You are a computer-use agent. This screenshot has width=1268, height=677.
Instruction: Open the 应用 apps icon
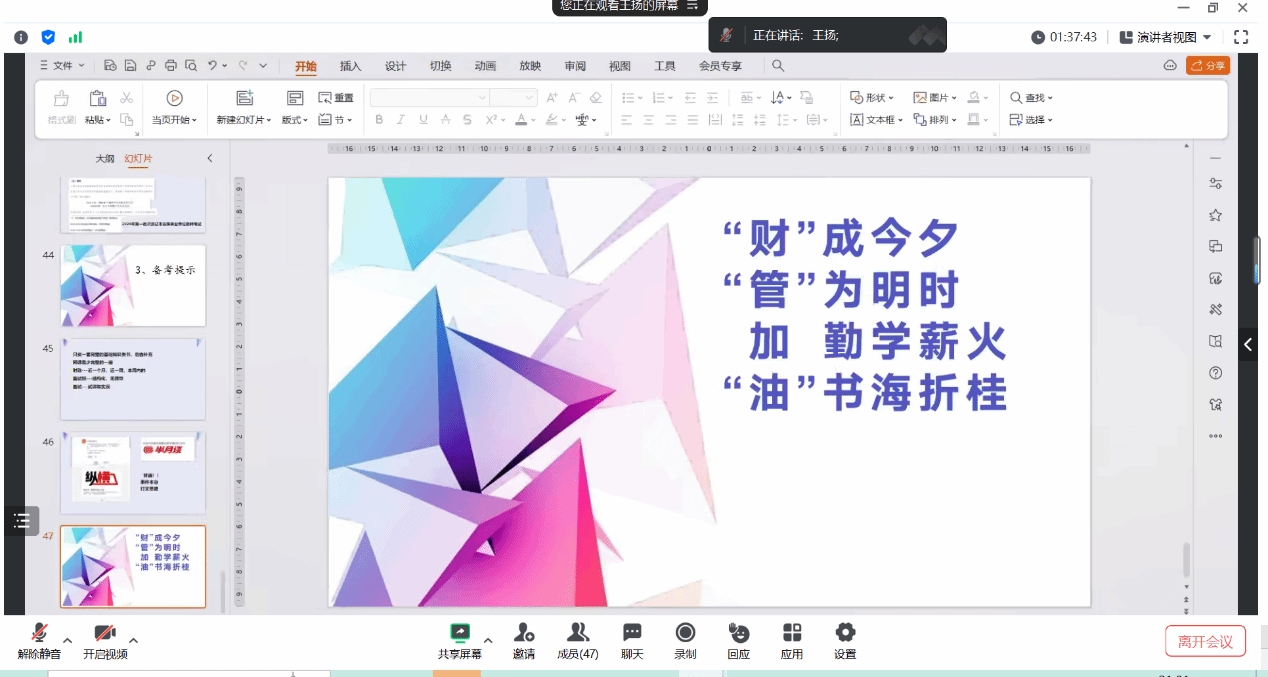(791, 640)
